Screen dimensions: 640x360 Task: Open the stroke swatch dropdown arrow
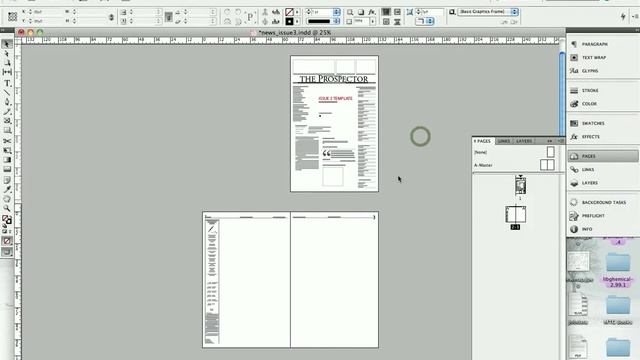pyautogui.click(x=297, y=21)
